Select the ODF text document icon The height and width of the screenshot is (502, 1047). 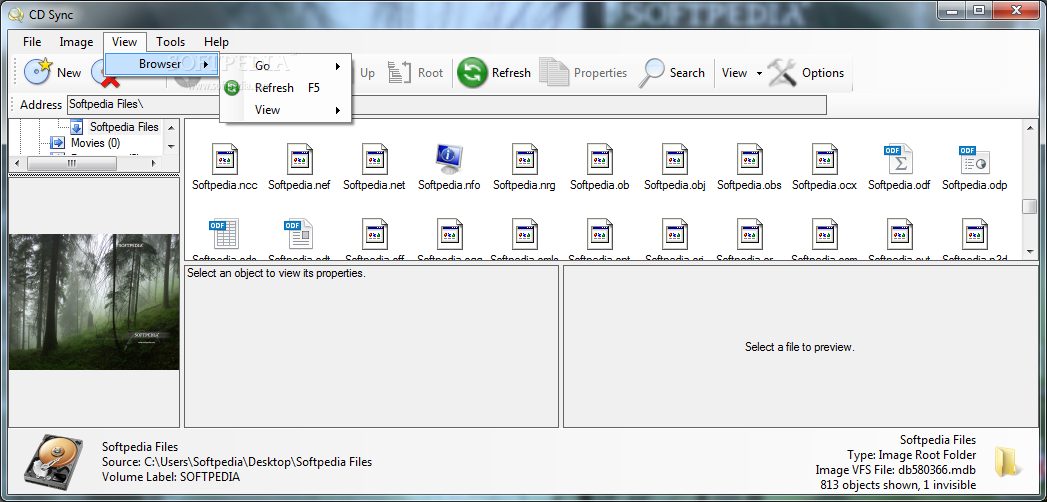point(299,234)
